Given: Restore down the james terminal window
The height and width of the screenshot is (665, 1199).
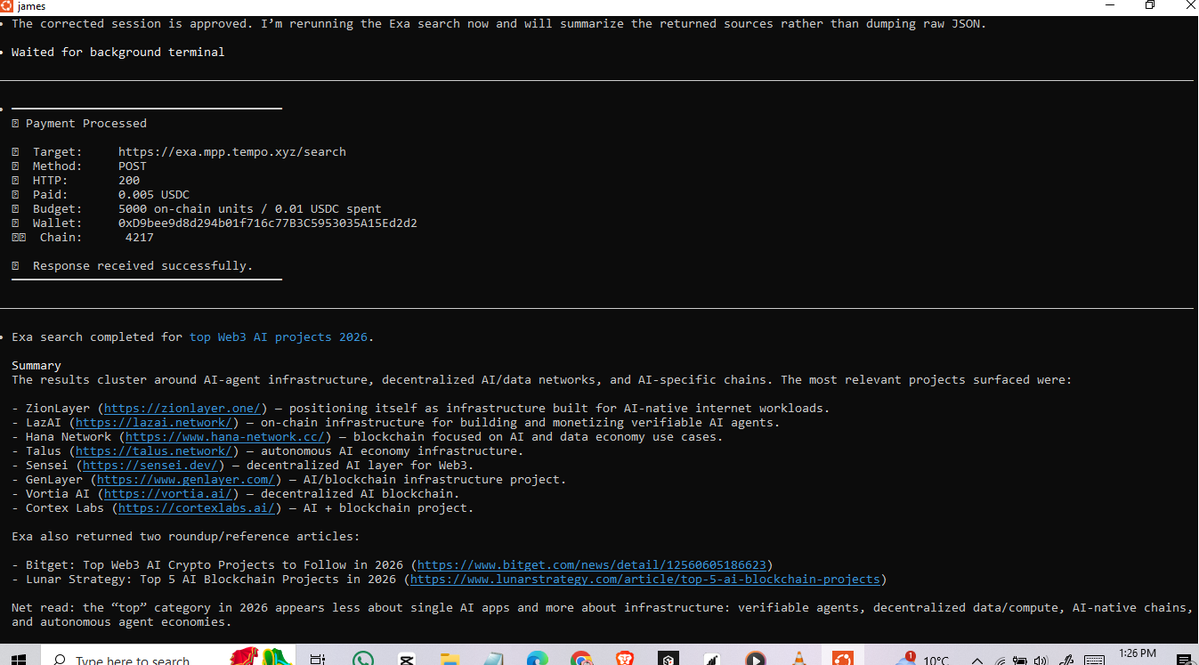Looking at the screenshot, I should [1149, 5].
